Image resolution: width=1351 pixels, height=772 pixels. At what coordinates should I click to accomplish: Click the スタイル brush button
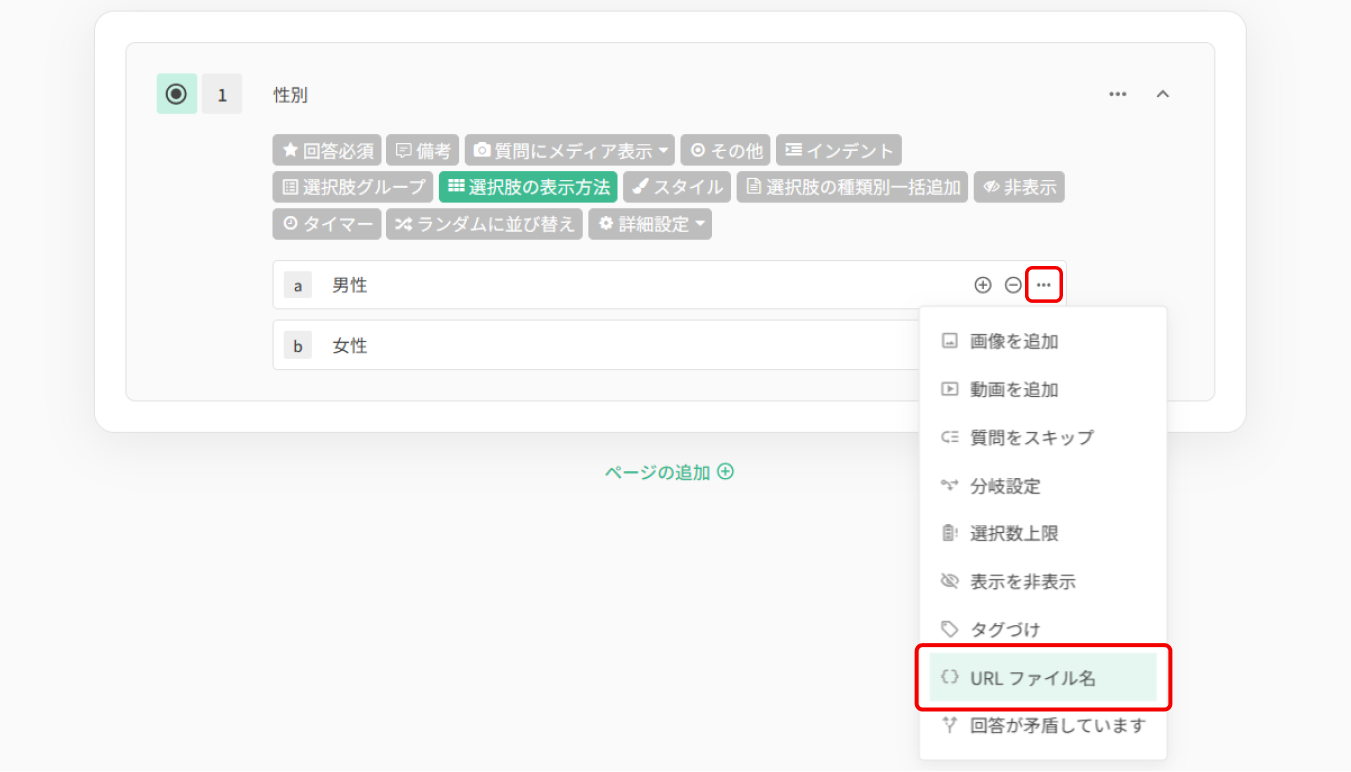pos(677,187)
